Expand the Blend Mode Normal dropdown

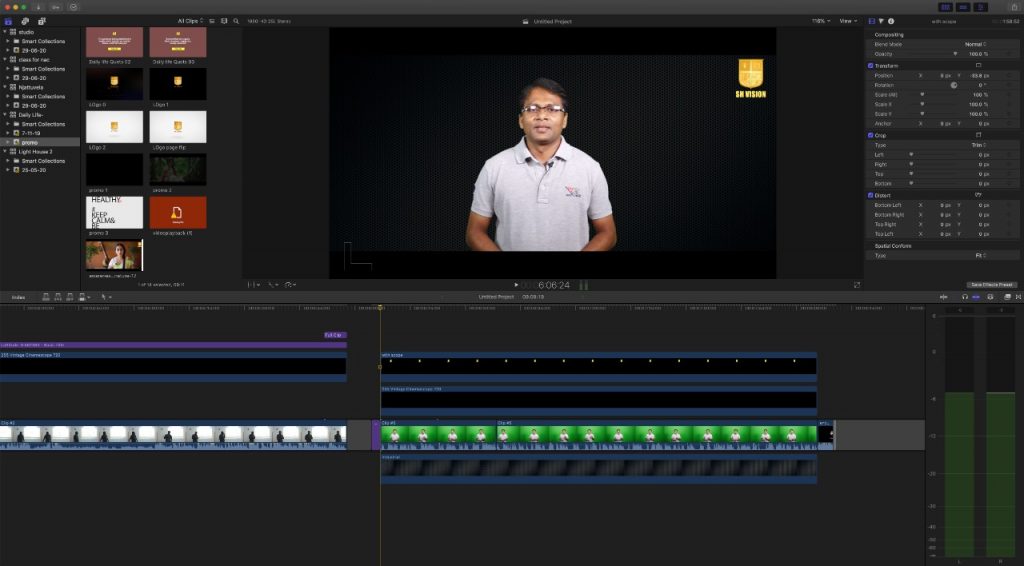[974, 44]
